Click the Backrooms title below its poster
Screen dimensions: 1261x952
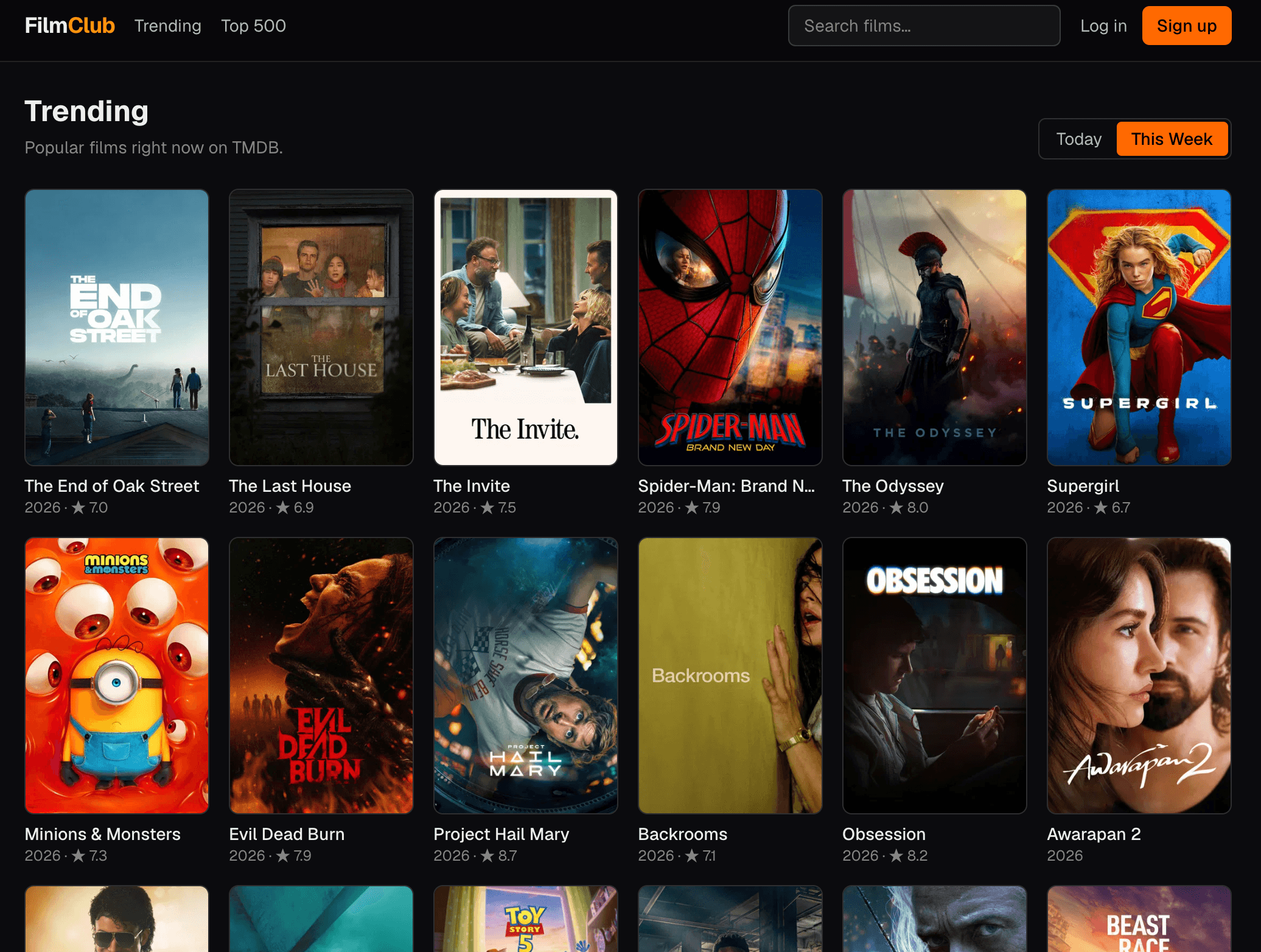(x=683, y=834)
